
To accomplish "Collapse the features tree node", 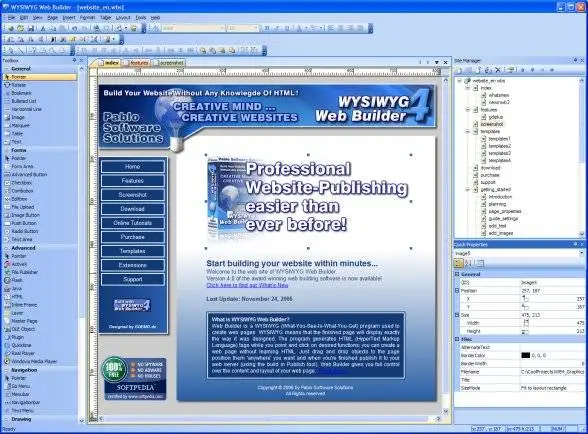I will click(468, 110).
